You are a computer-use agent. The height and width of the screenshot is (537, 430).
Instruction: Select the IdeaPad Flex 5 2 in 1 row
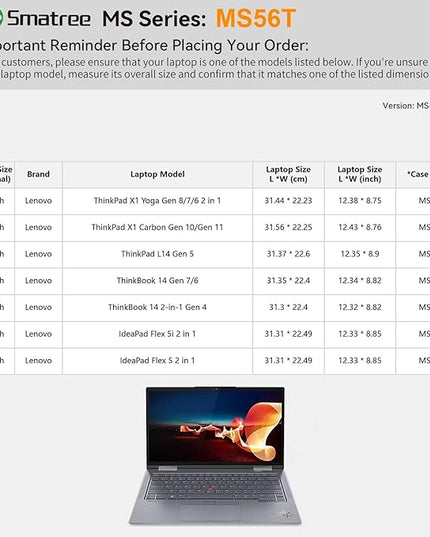(x=215, y=361)
